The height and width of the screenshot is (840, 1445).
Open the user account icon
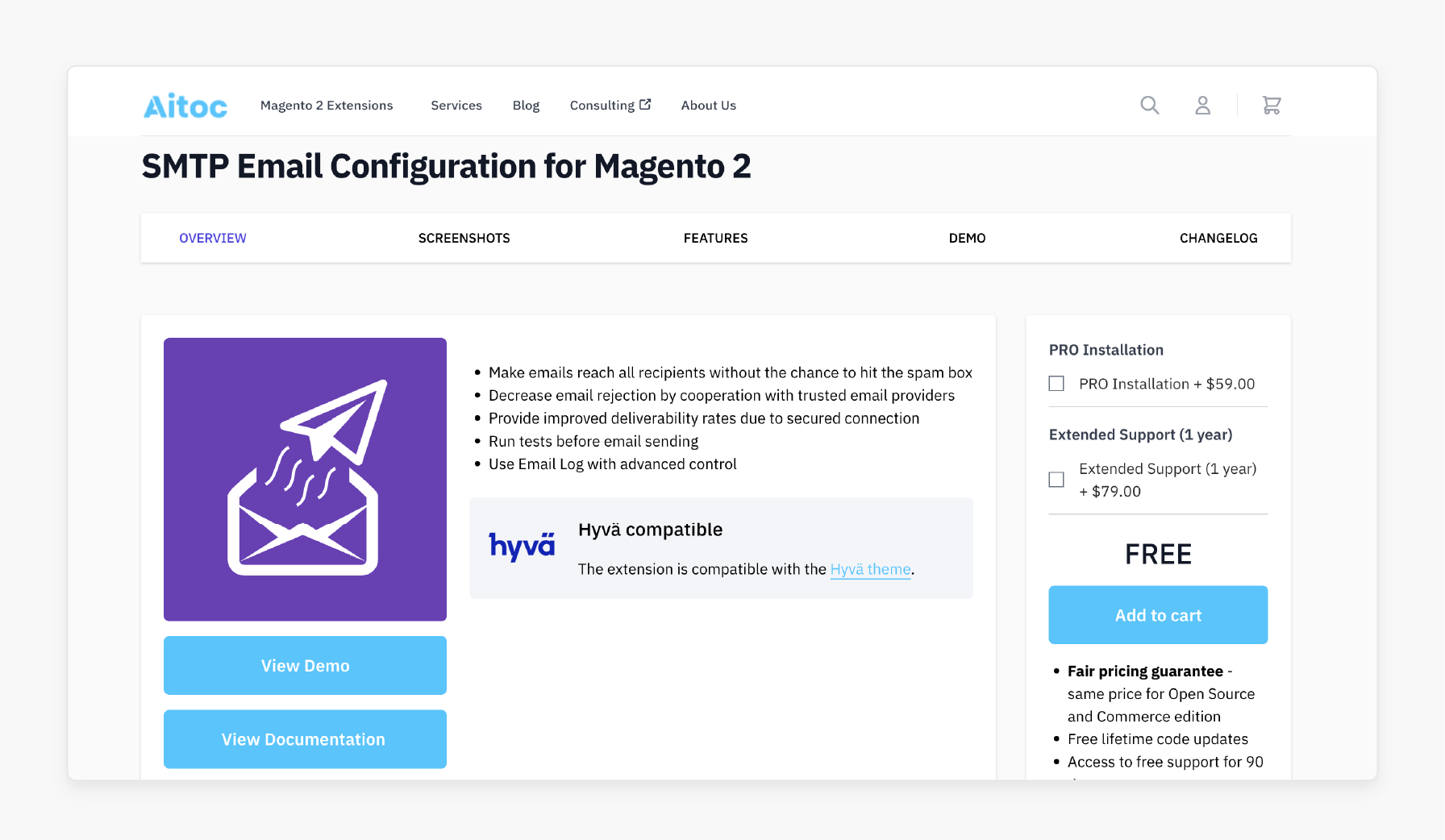tap(1202, 105)
